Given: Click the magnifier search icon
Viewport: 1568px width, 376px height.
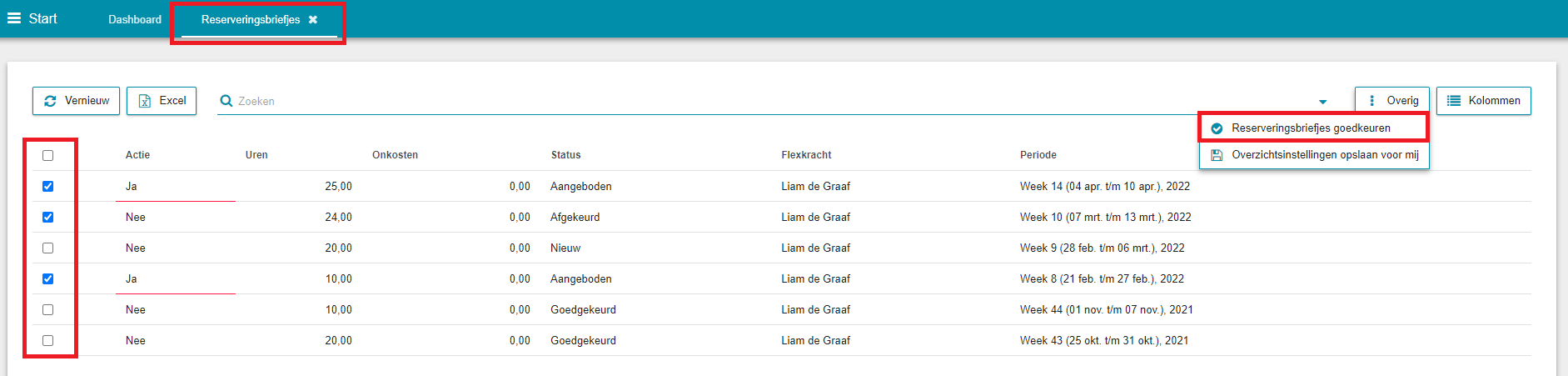Looking at the screenshot, I should click(x=226, y=101).
